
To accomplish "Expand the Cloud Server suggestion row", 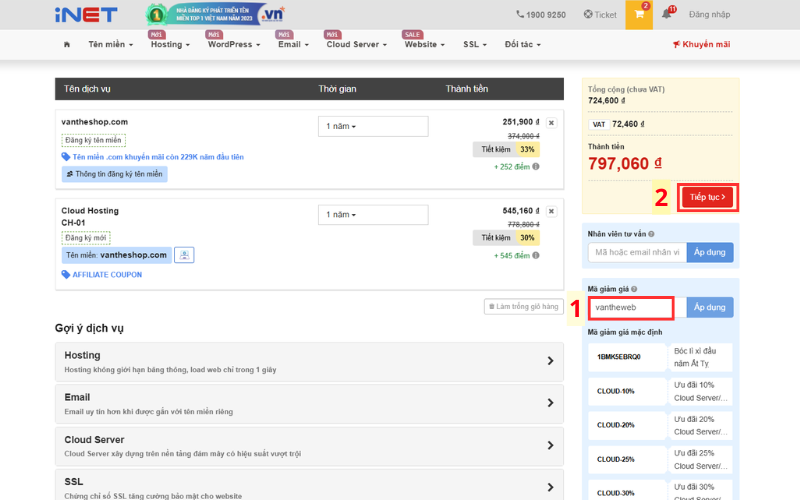I will pyautogui.click(x=309, y=446).
